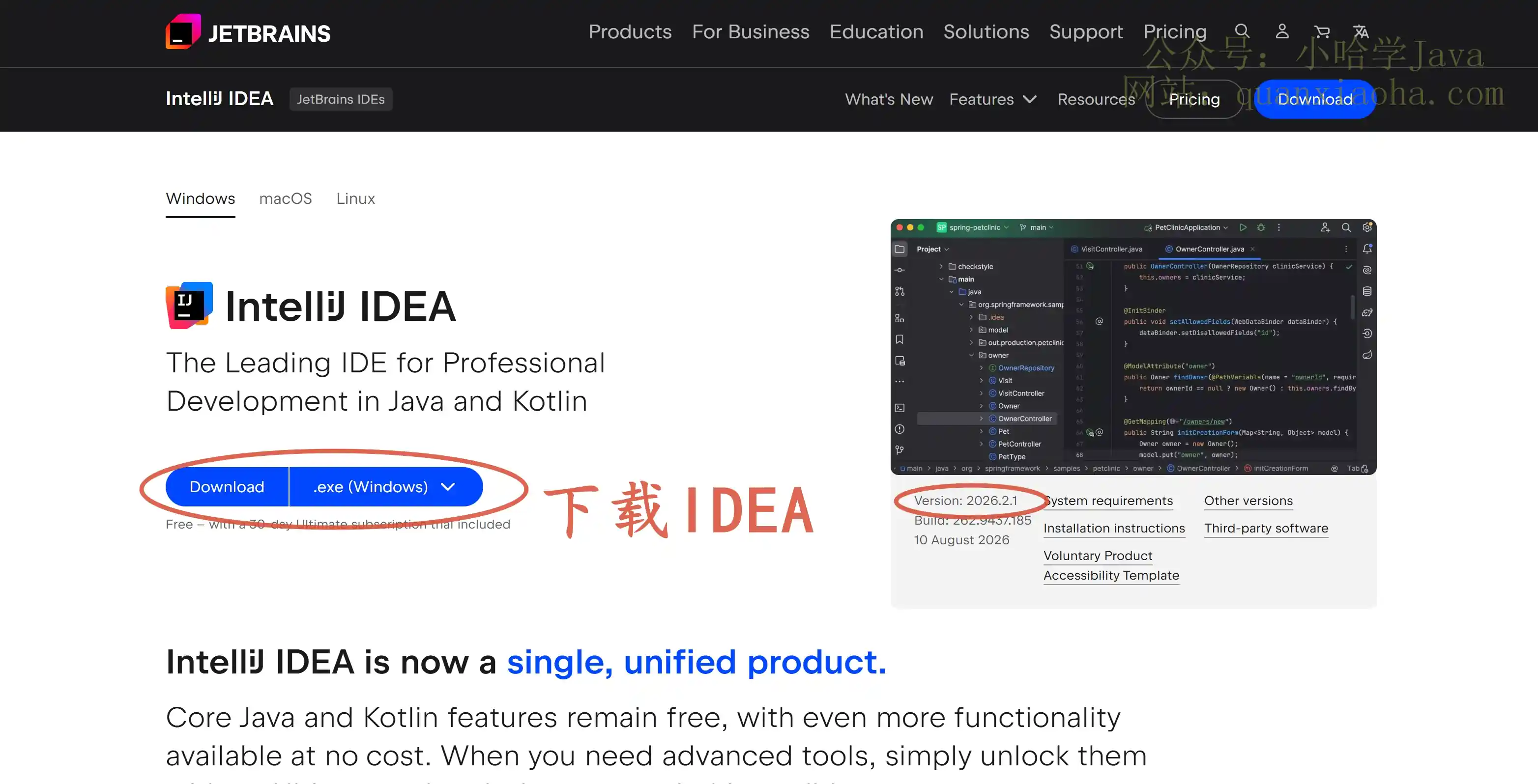
Task: Collapse the owner folder in project tree
Action: (x=971, y=355)
